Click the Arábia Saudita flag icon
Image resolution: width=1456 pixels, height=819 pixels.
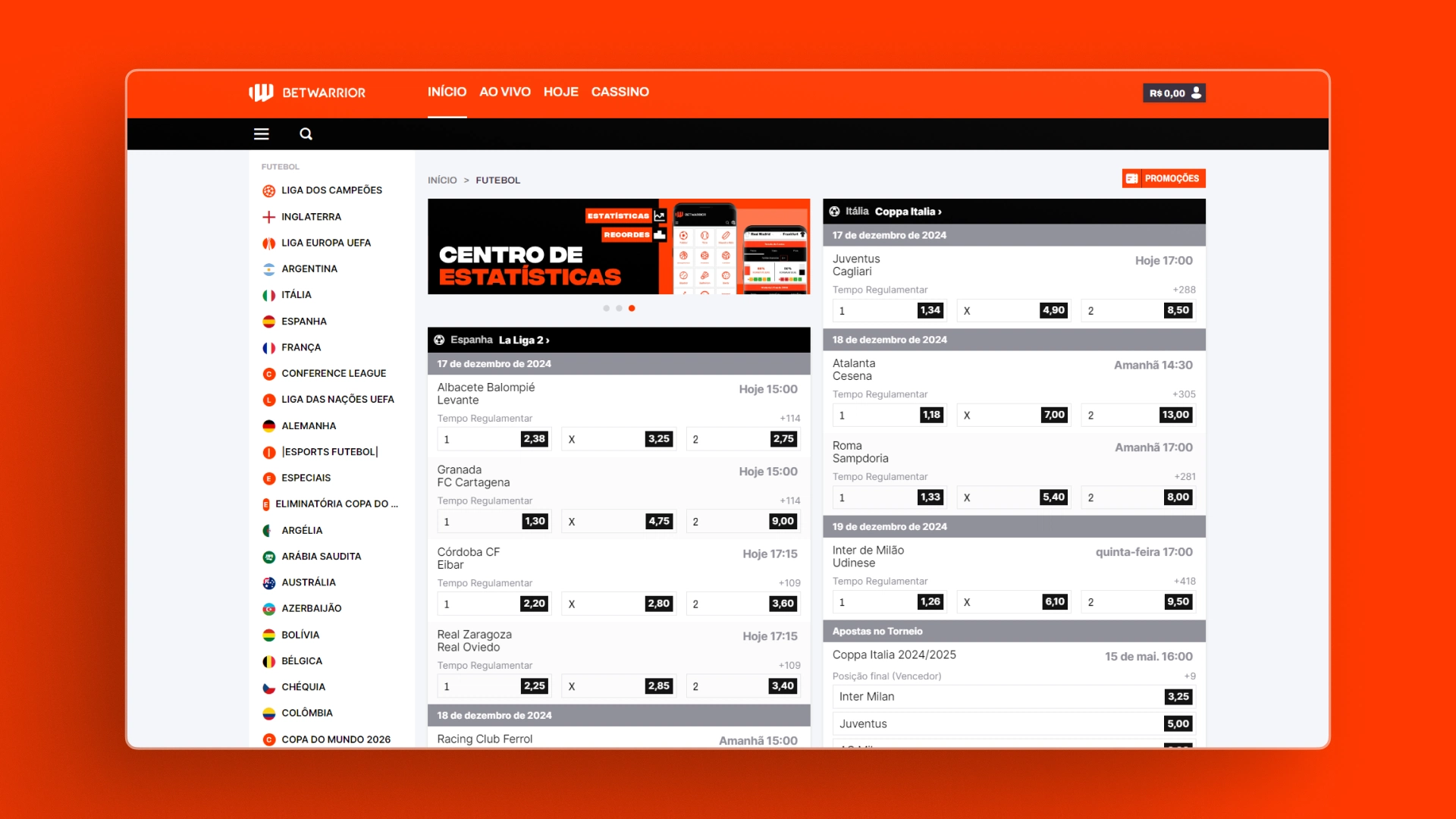pyautogui.click(x=268, y=557)
